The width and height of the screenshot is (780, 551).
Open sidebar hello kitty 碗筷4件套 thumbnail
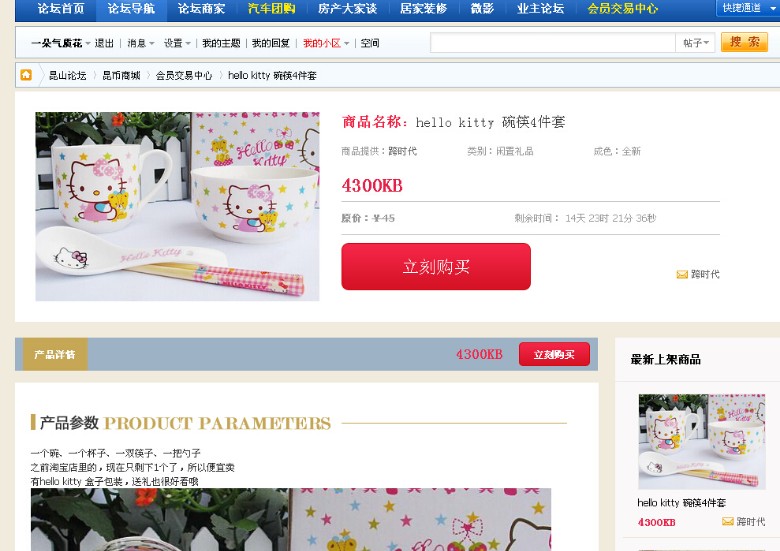click(702, 442)
